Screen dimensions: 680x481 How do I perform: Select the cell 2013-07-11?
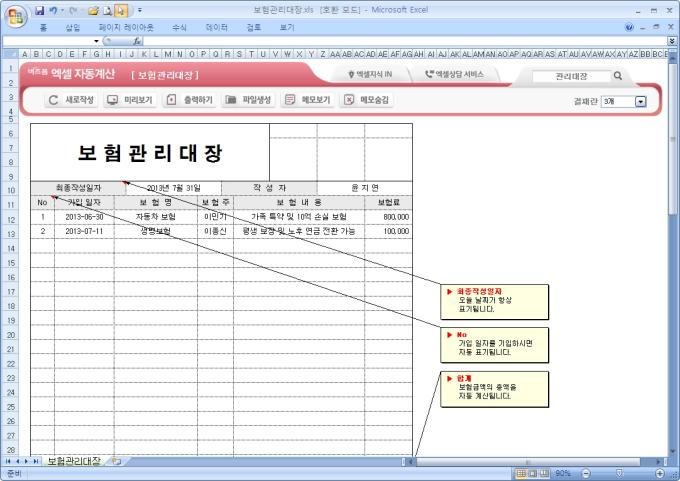[x=84, y=231]
